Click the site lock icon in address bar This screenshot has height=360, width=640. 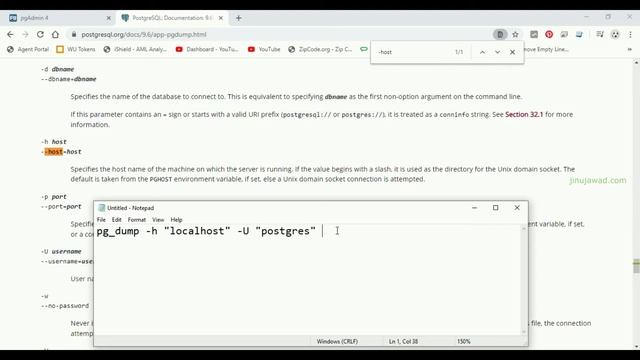pyautogui.click(x=74, y=35)
